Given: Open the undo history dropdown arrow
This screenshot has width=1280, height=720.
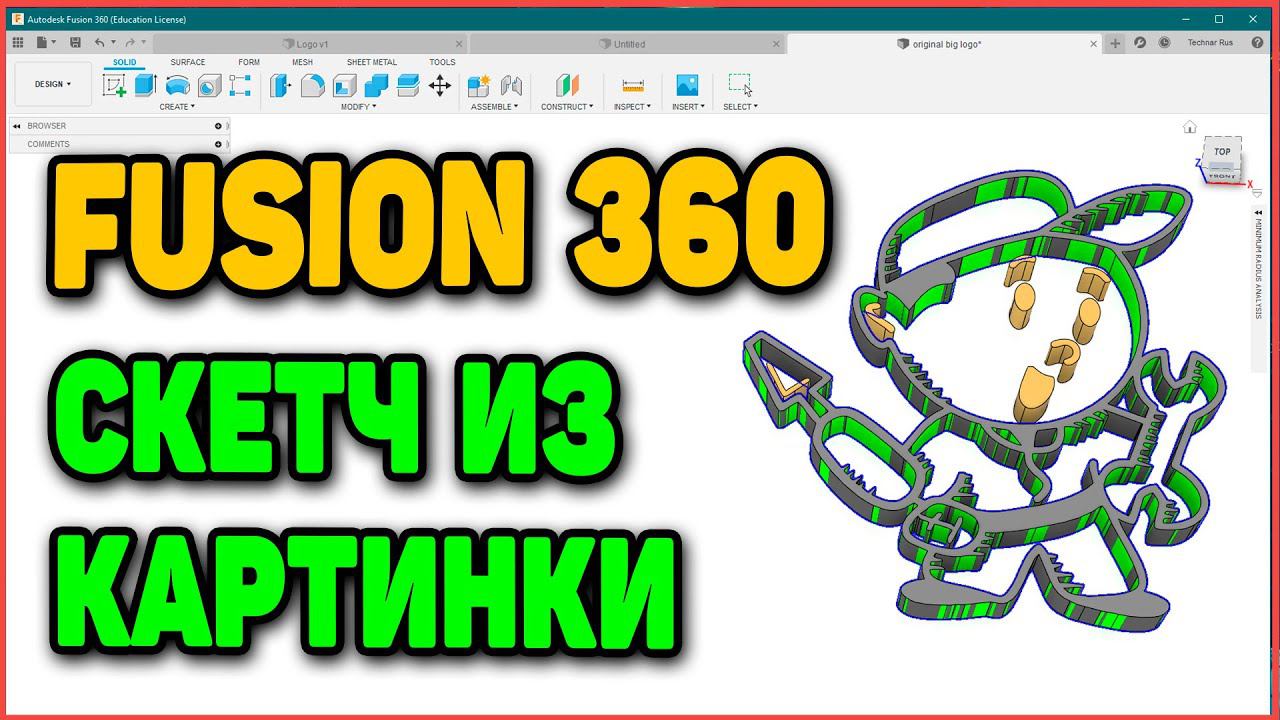Looking at the screenshot, I should click(113, 43).
